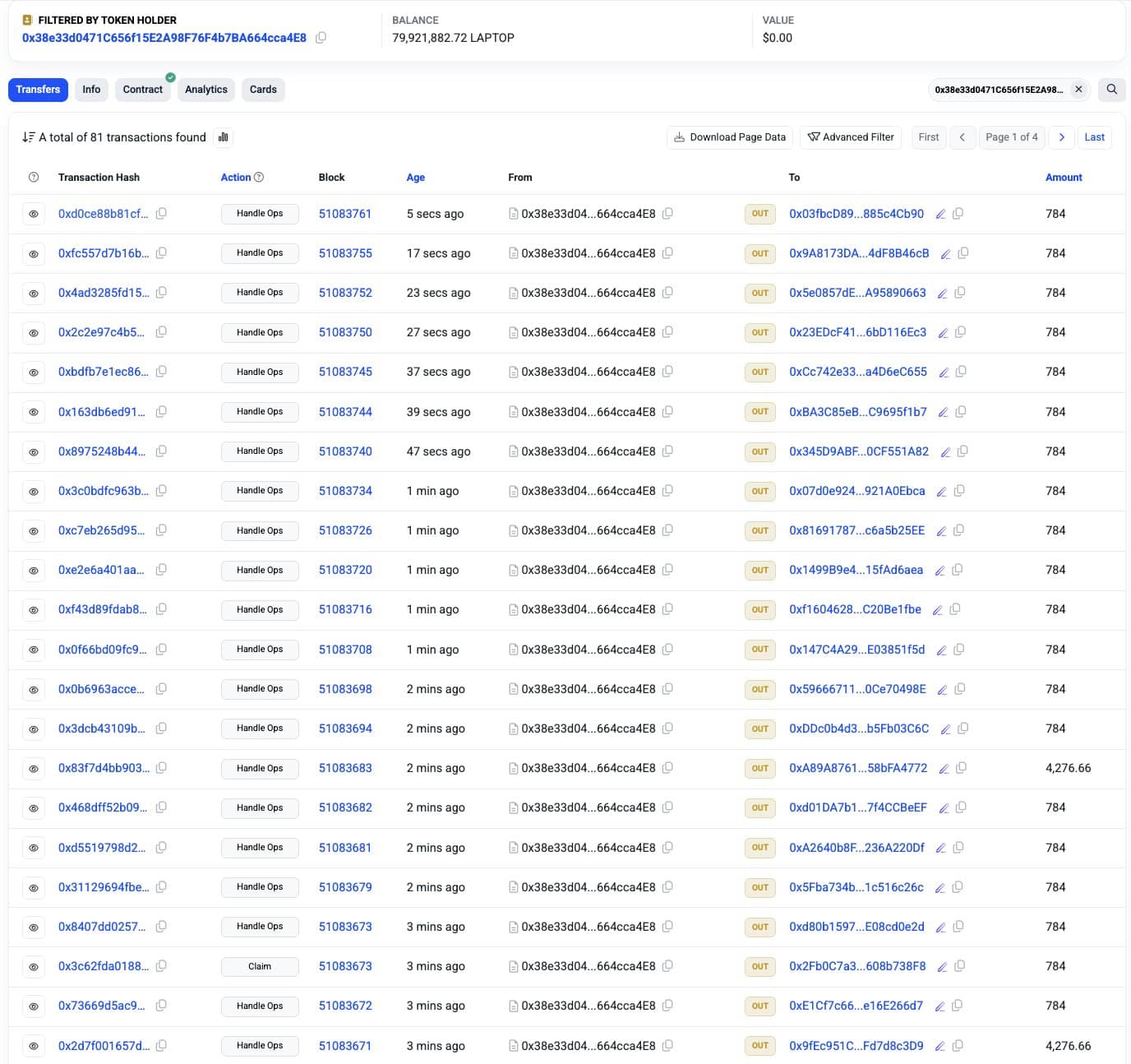Open token holder address link at top
Viewport: 1131px width, 1064px height.
tap(164, 38)
